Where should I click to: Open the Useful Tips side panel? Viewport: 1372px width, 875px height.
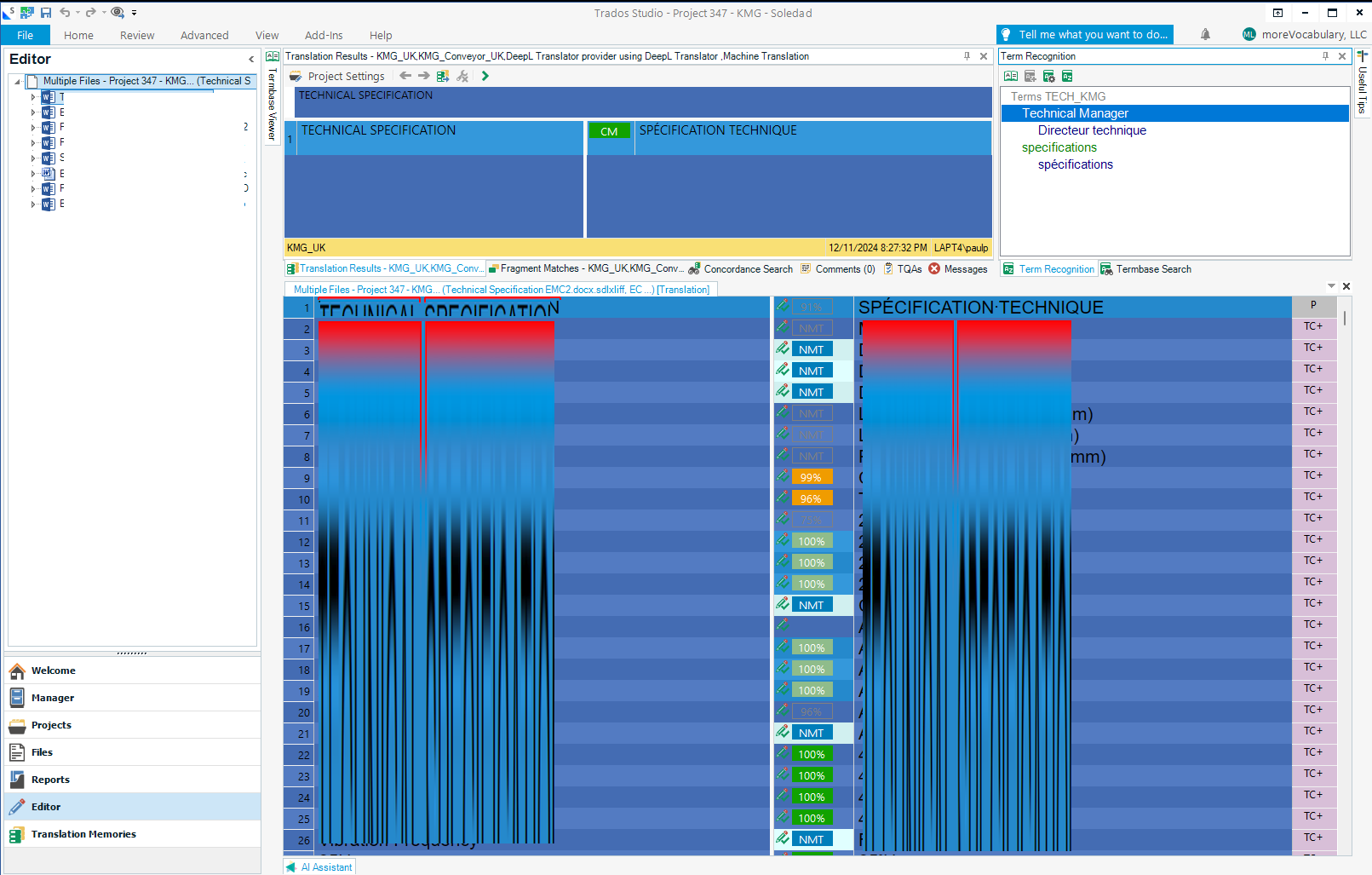pyautogui.click(x=1363, y=83)
